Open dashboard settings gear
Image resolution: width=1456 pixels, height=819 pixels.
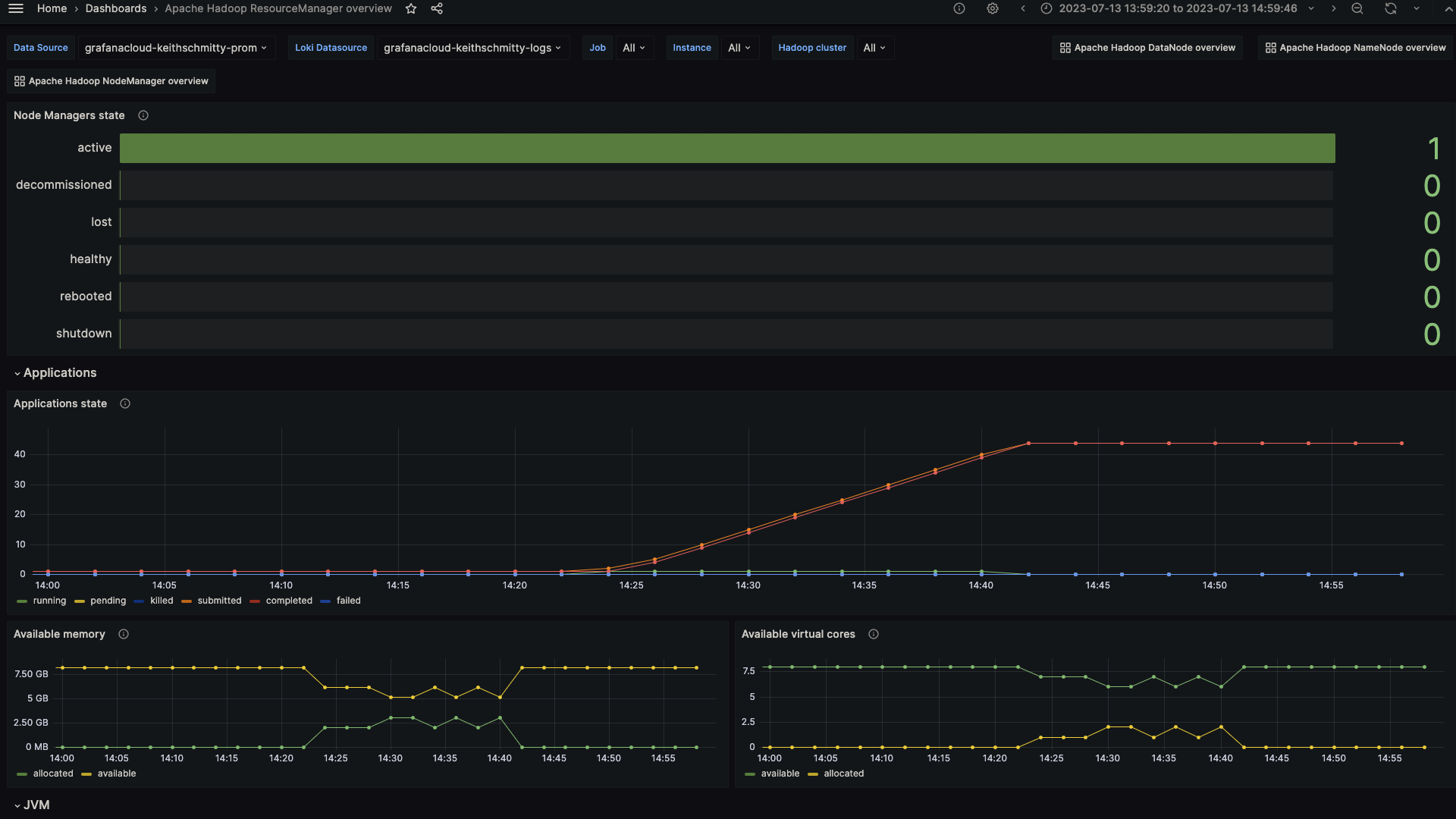[x=993, y=8]
